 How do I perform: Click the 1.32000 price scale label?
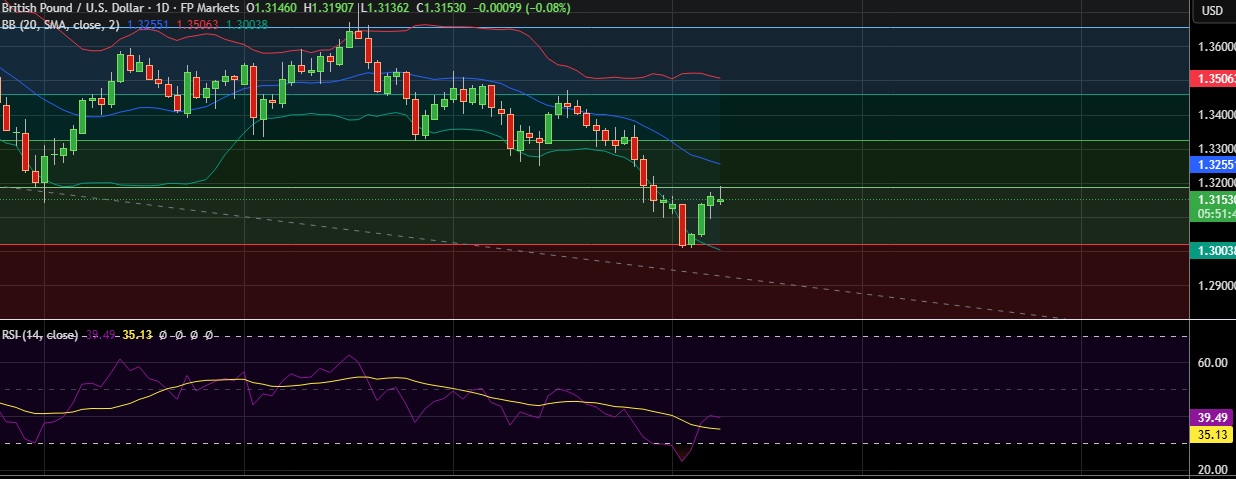coord(1215,183)
